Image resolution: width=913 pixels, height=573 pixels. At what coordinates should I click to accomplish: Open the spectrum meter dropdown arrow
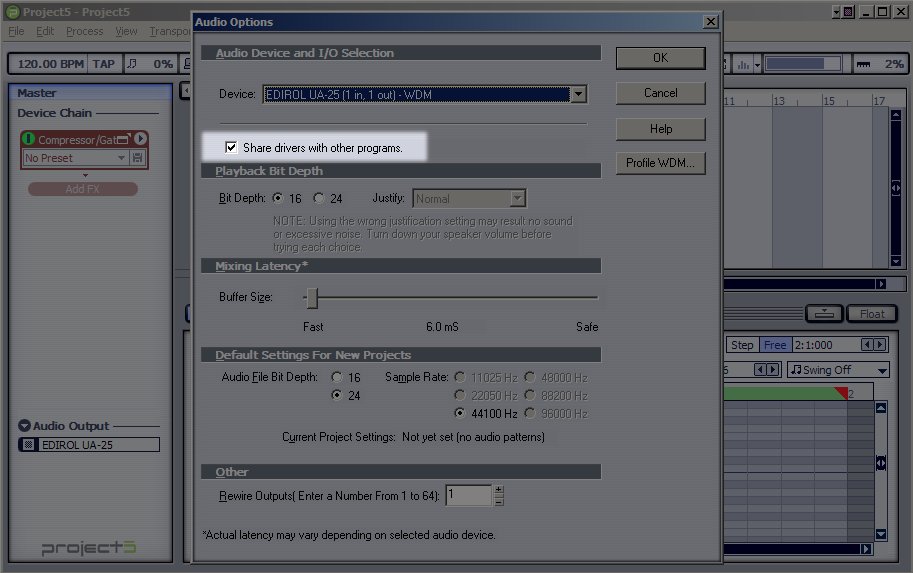coord(758,65)
